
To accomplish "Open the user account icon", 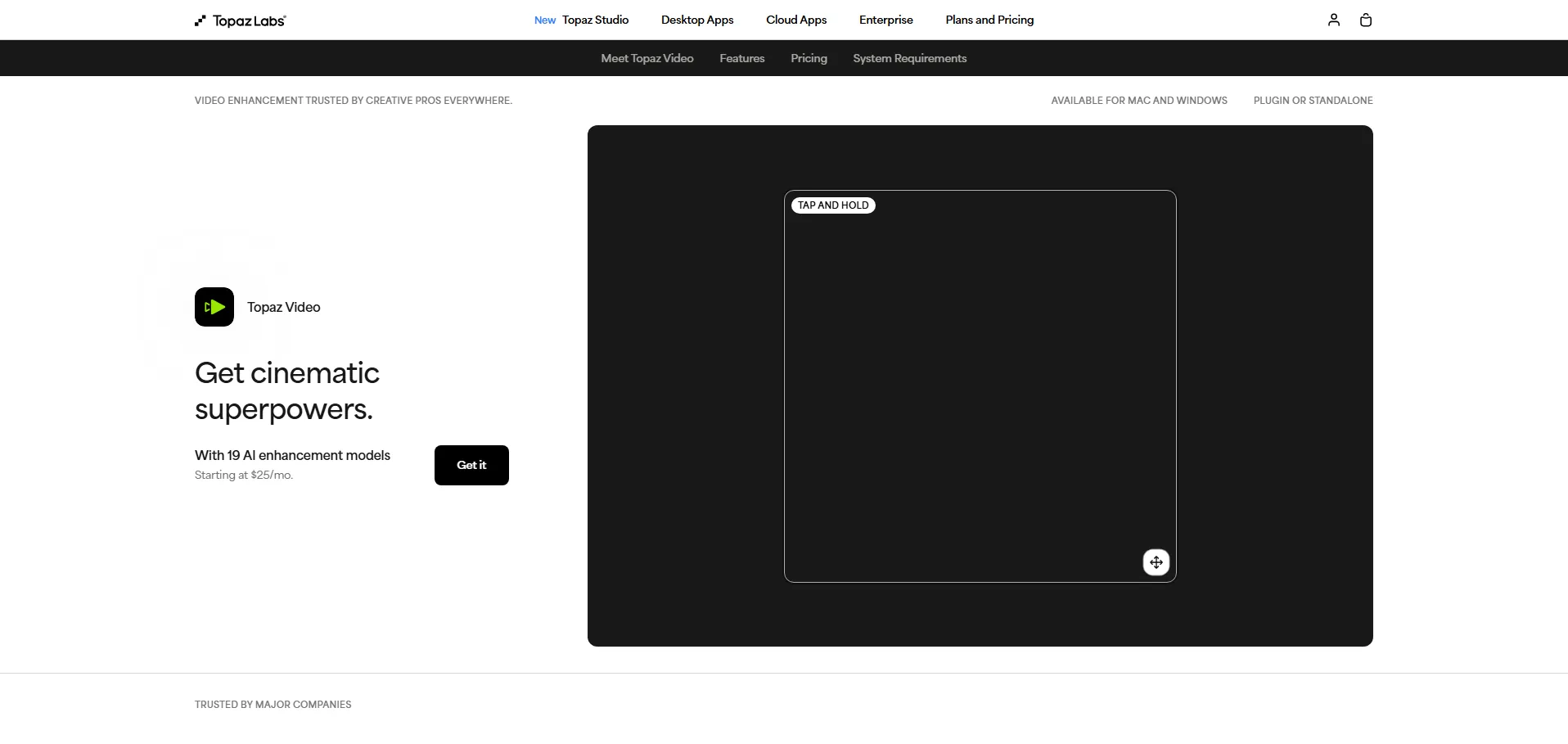I will click(x=1333, y=20).
